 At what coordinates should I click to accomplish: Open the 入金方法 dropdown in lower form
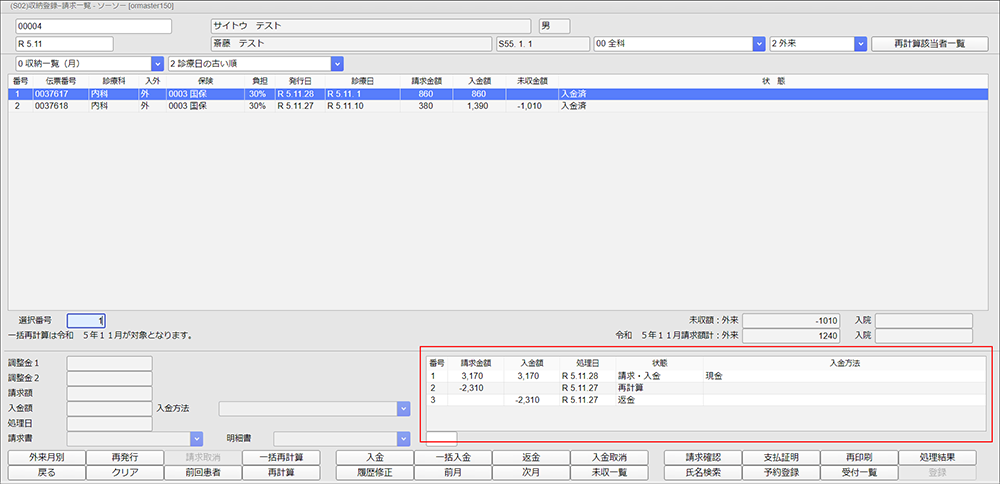pyautogui.click(x=403, y=408)
